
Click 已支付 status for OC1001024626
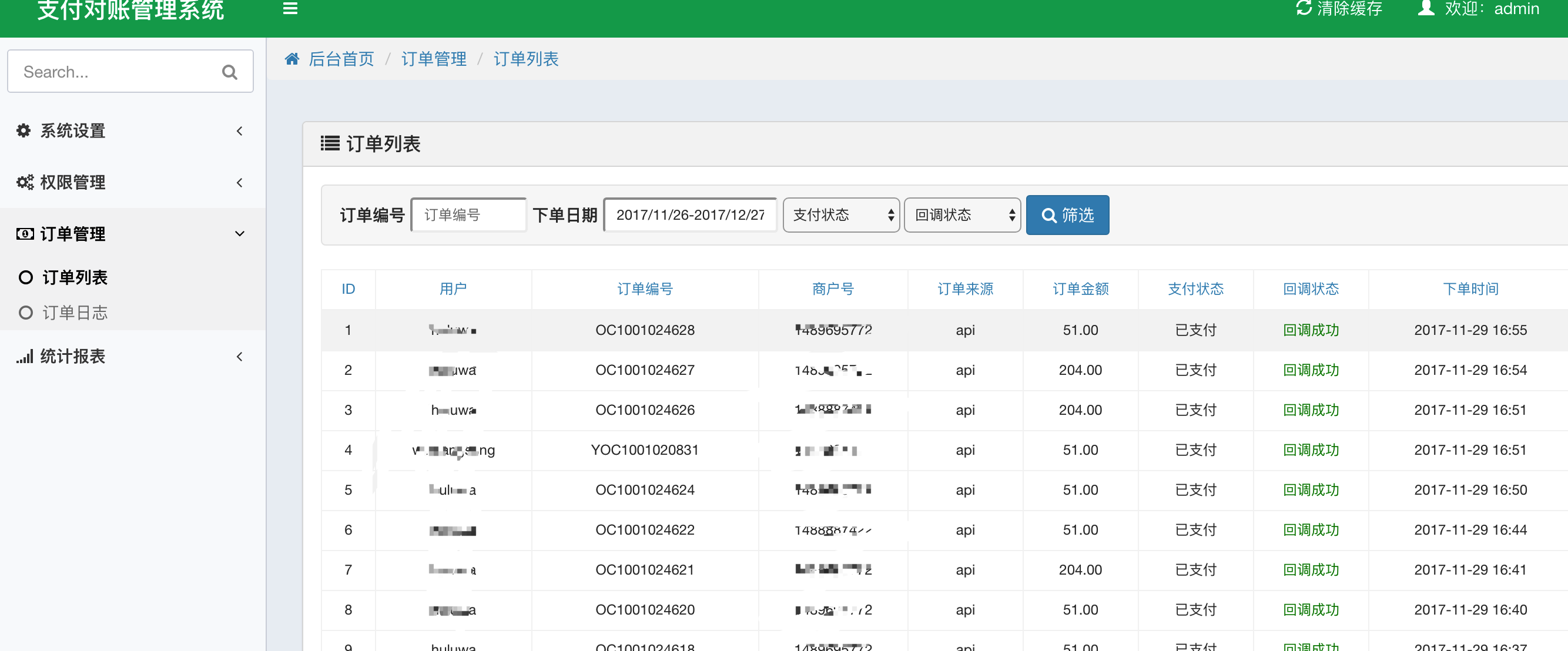1195,411
